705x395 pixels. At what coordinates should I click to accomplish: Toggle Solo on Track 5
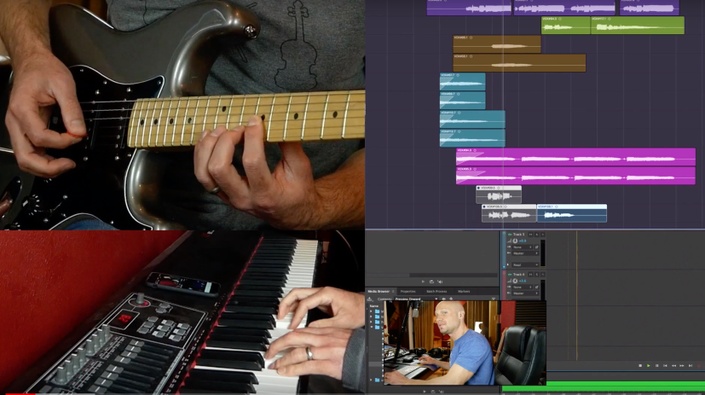point(537,235)
